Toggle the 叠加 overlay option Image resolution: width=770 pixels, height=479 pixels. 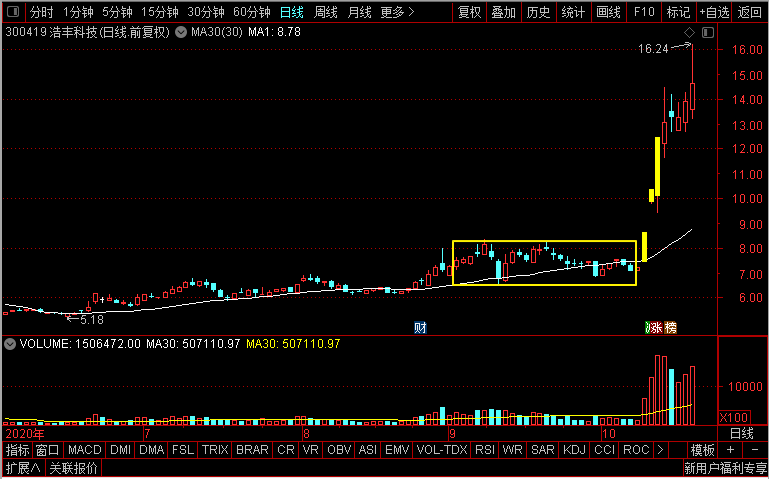click(503, 13)
